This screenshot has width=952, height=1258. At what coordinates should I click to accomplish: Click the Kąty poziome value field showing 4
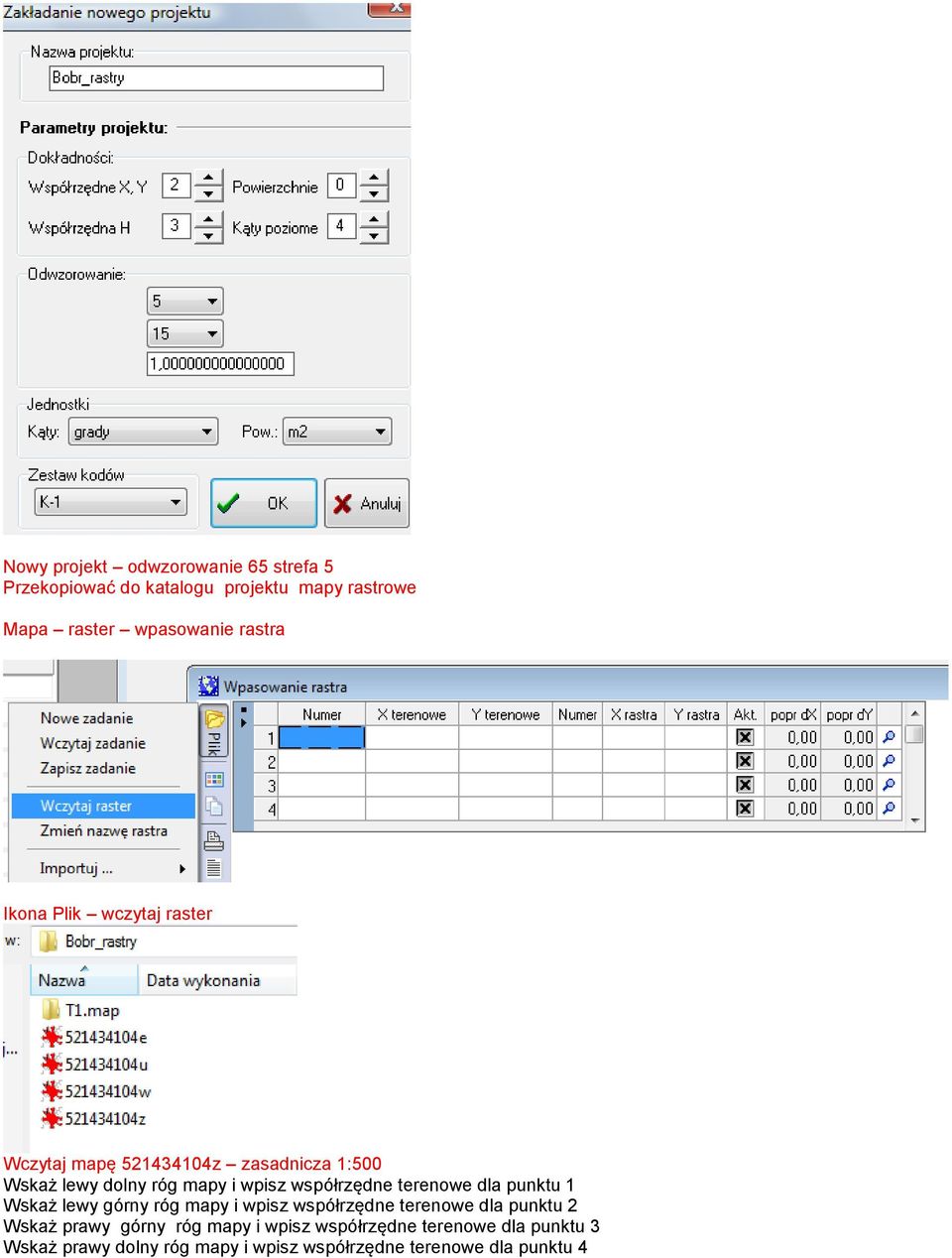pyautogui.click(x=342, y=226)
